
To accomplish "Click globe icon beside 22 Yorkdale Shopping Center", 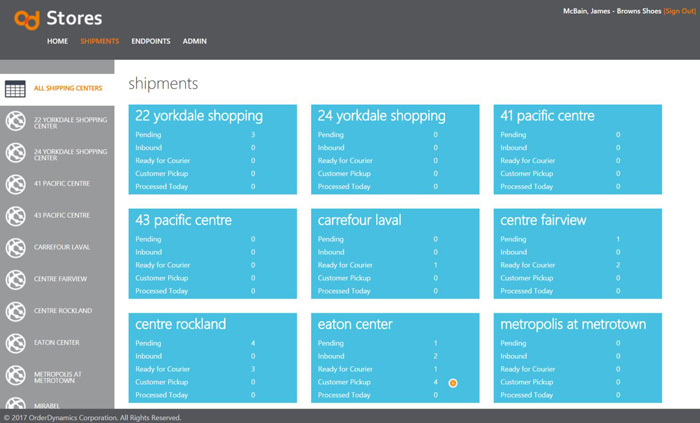I will point(16,121).
